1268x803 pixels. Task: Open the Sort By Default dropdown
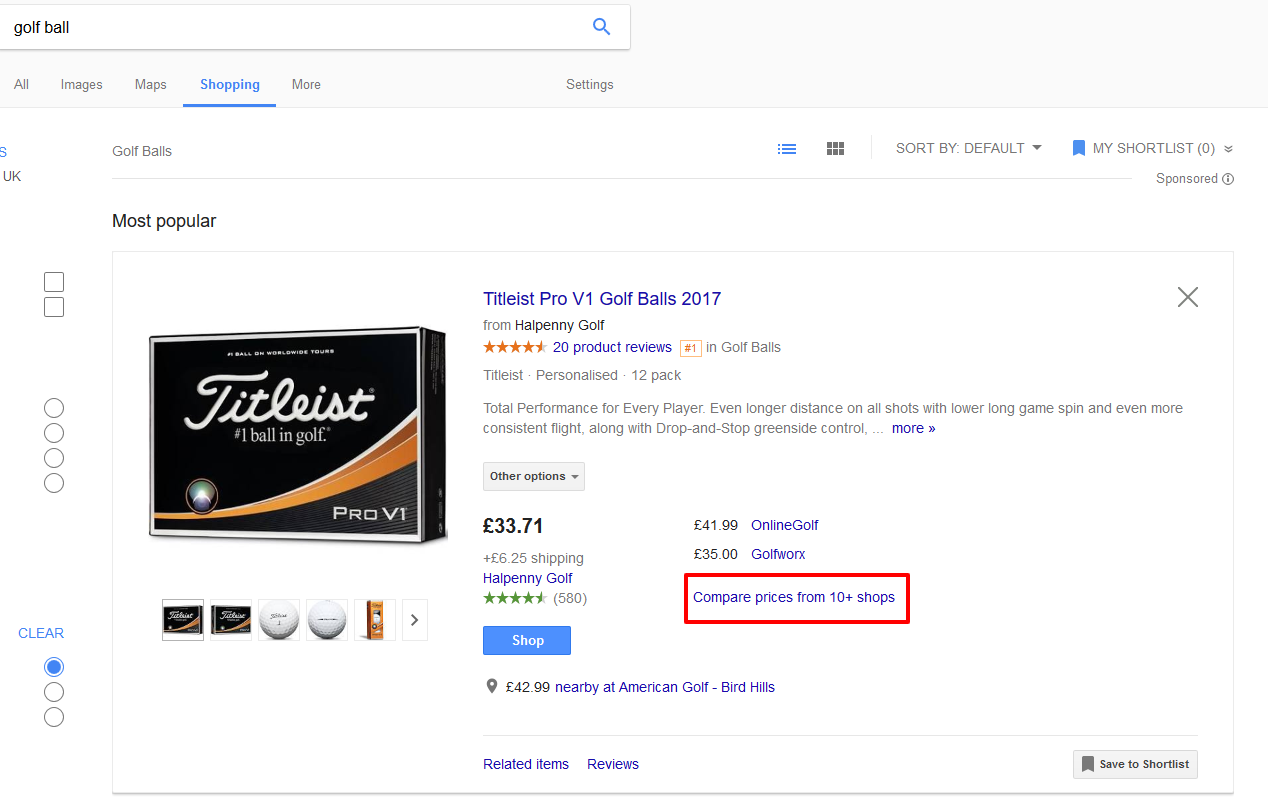[x=968, y=148]
